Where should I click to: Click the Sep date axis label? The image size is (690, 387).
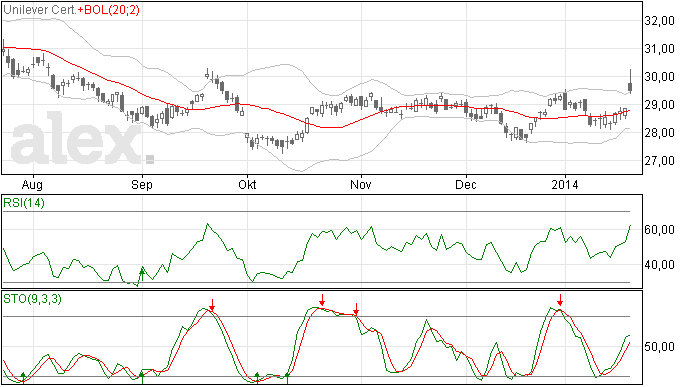click(x=142, y=185)
